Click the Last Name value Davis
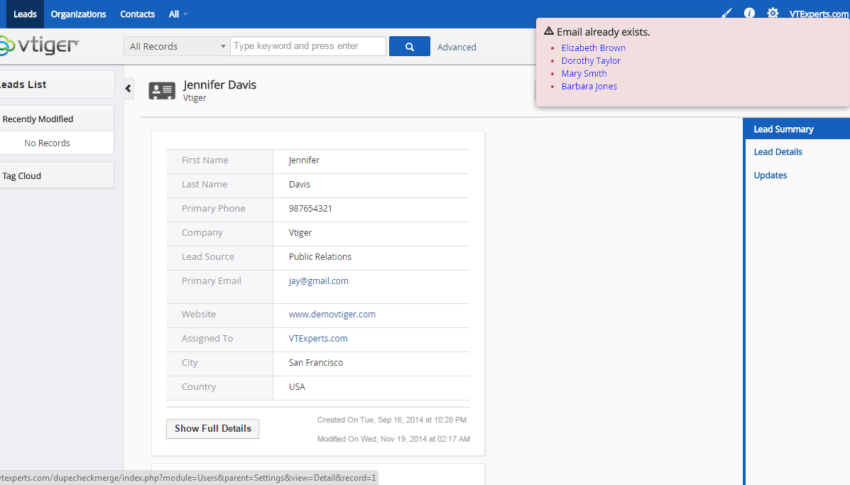The width and height of the screenshot is (850, 485). pos(299,184)
